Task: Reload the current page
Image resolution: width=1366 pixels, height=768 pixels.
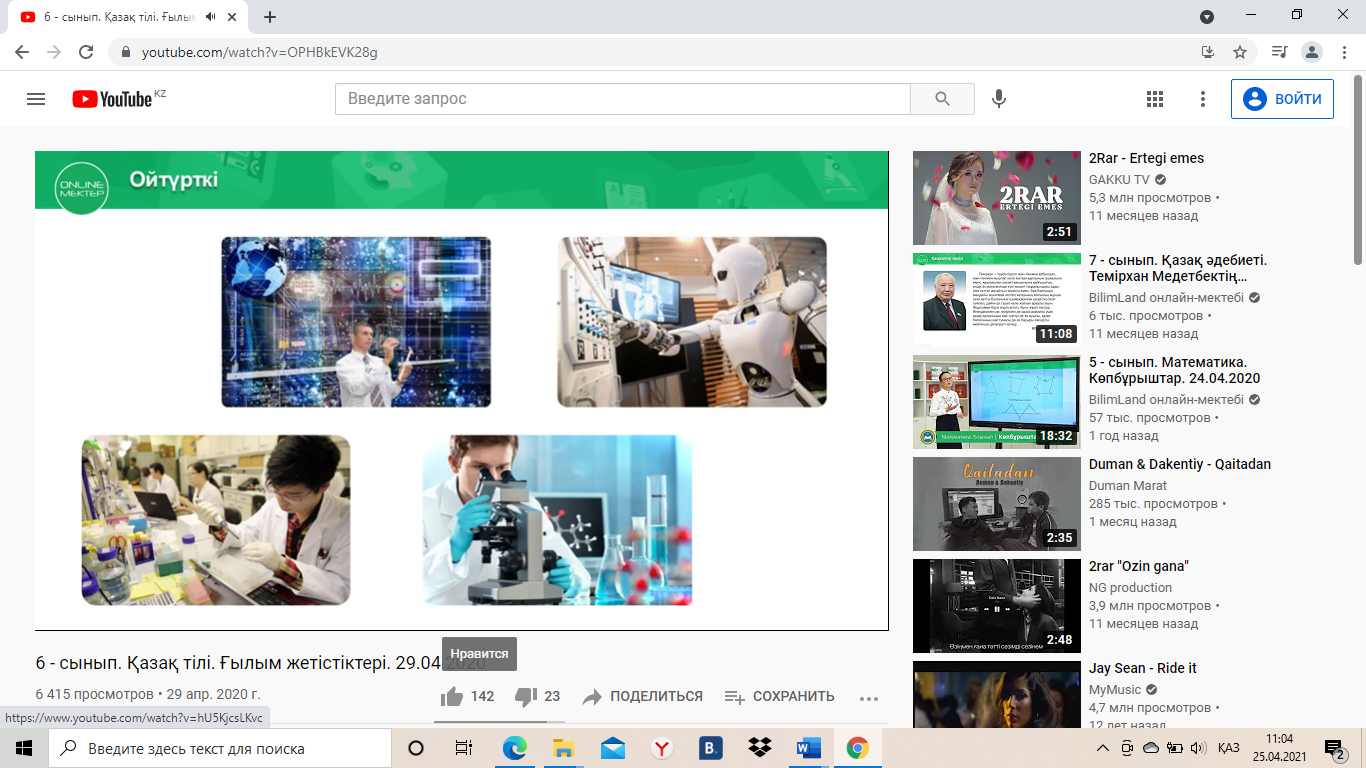Action: [86, 52]
